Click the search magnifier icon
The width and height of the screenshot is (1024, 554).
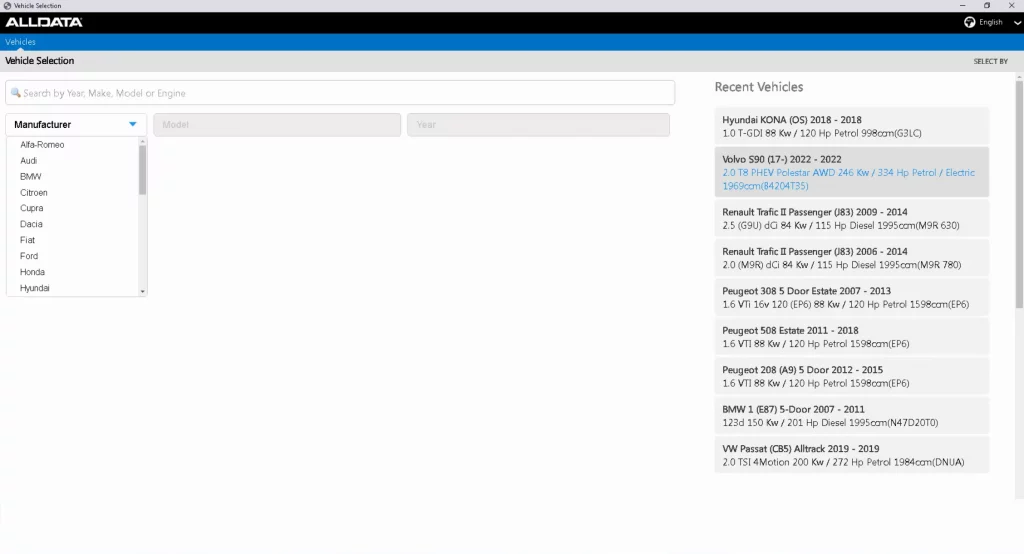click(x=15, y=93)
